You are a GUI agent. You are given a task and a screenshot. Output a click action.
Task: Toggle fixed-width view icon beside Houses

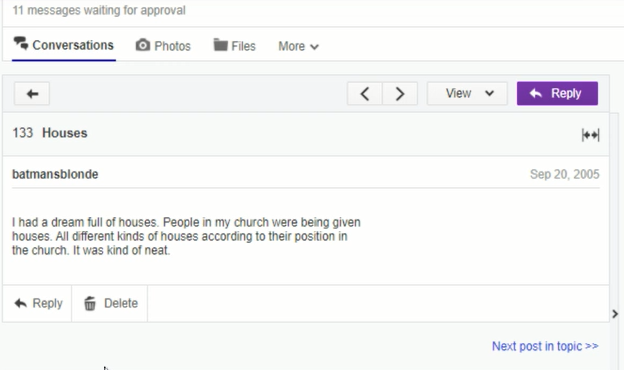(x=590, y=135)
